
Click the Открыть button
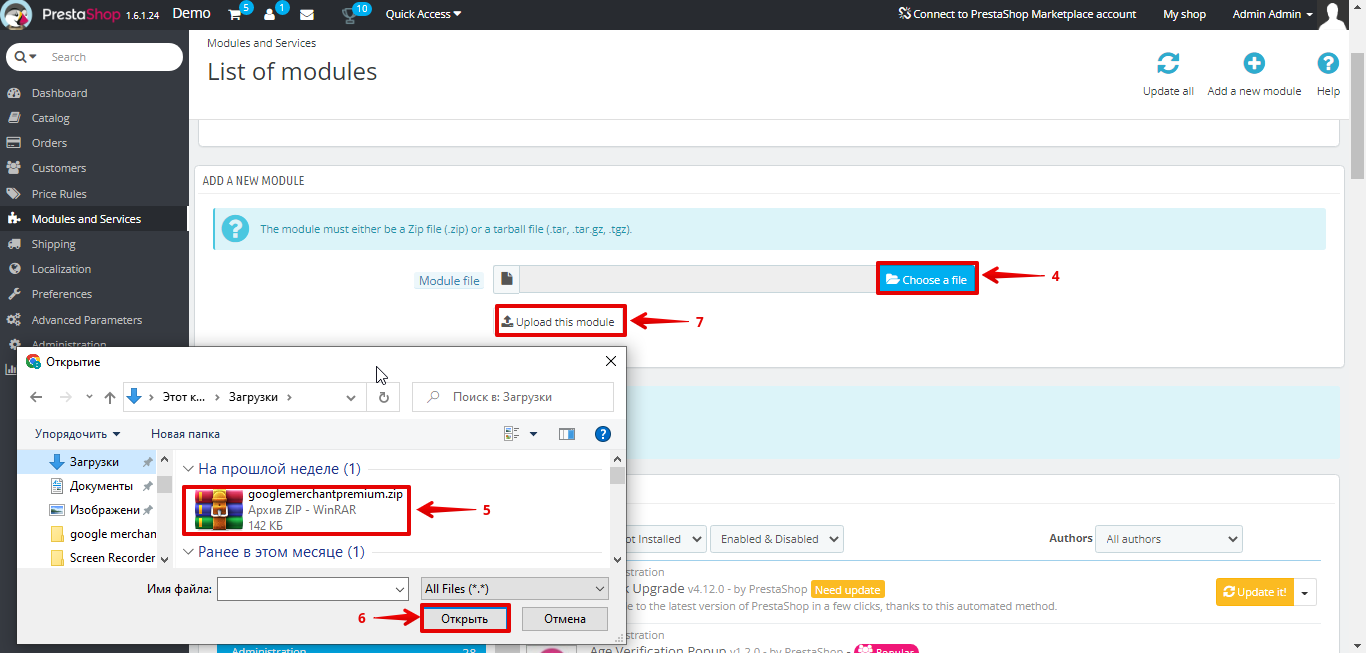pos(465,619)
